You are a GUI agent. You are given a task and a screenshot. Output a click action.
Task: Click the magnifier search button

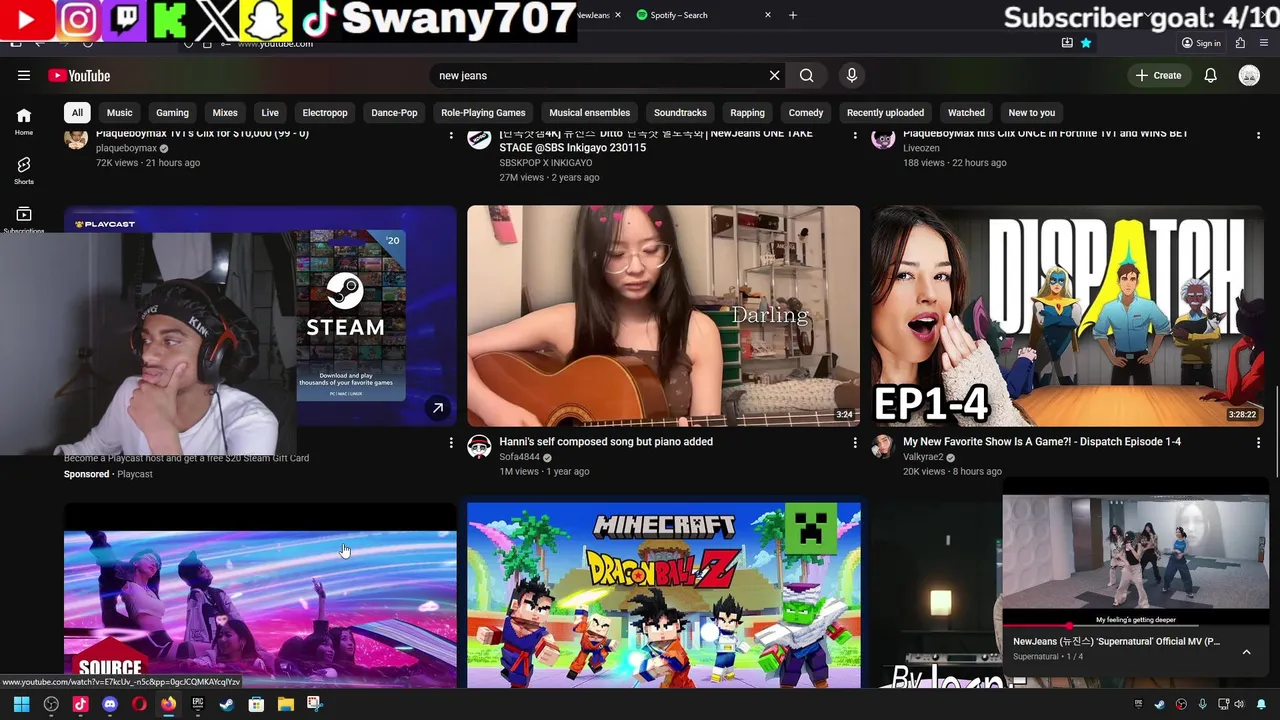coord(807,75)
